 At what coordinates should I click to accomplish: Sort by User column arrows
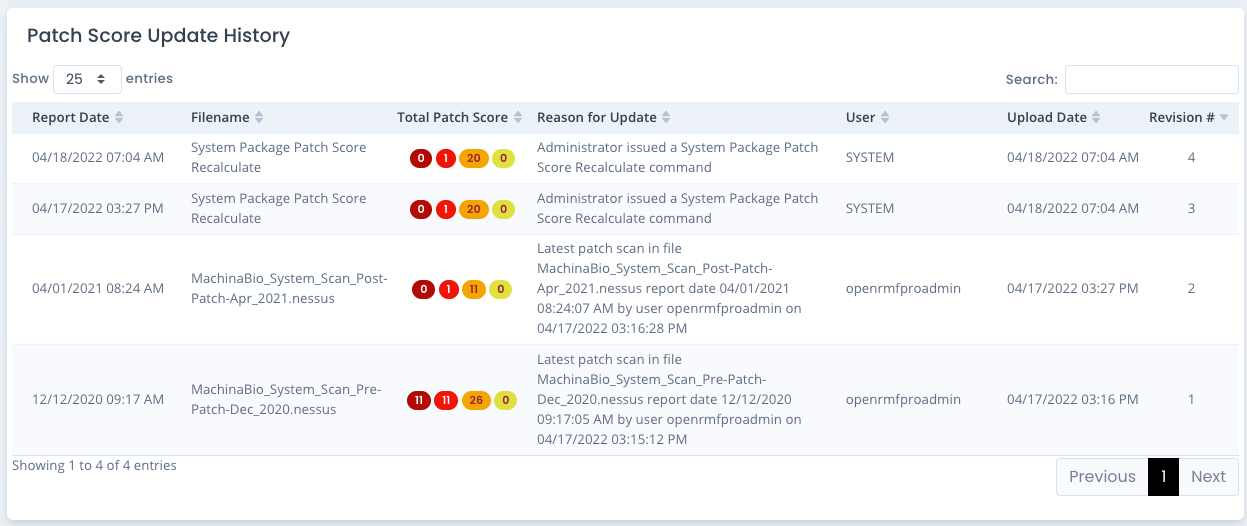point(885,118)
